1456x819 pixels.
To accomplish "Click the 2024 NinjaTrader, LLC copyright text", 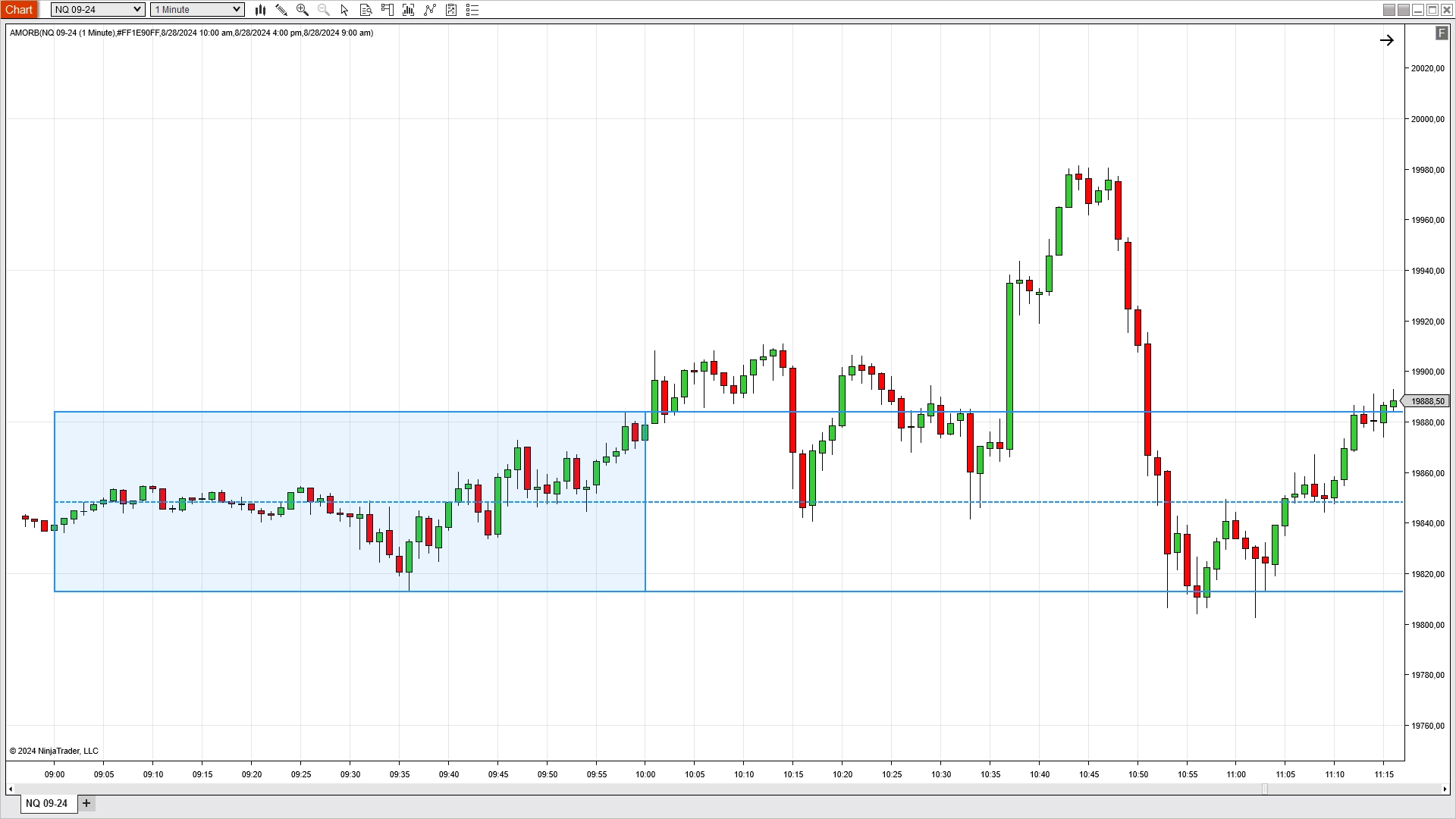I will (54, 751).
